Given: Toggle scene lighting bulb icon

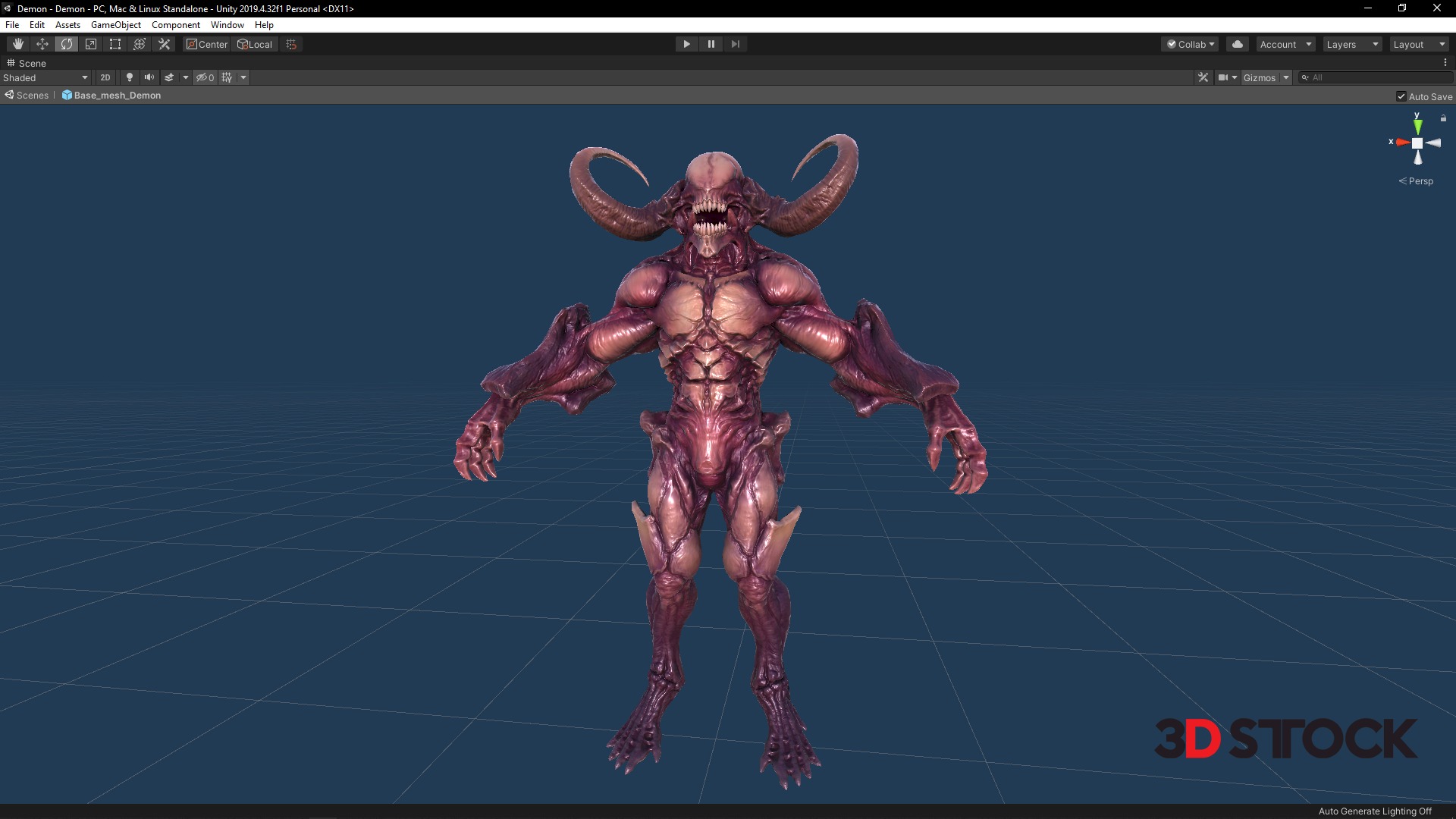Looking at the screenshot, I should [130, 77].
